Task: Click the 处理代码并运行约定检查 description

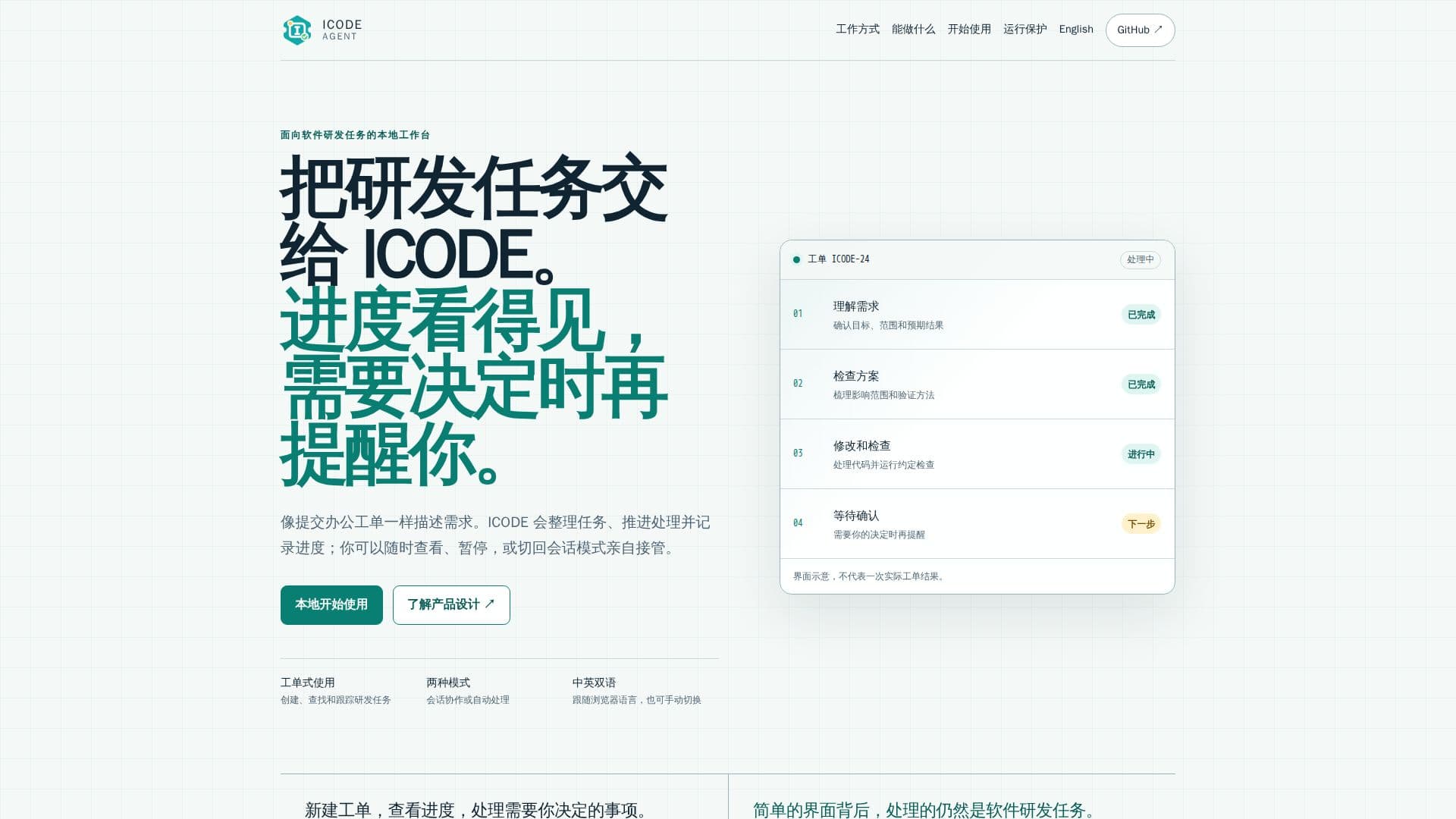Action: click(x=883, y=465)
